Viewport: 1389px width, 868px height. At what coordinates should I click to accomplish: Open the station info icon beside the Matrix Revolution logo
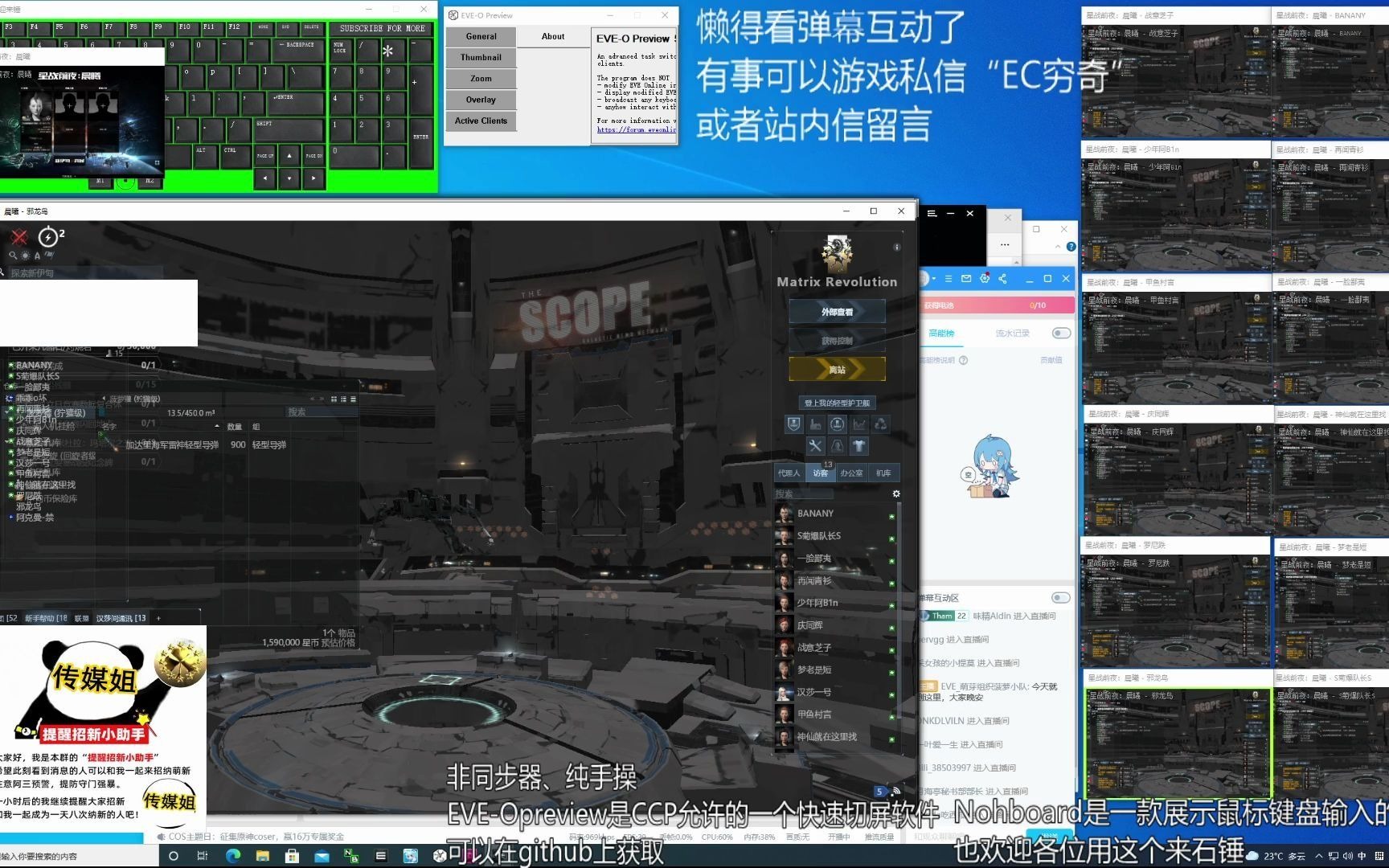tap(897, 248)
